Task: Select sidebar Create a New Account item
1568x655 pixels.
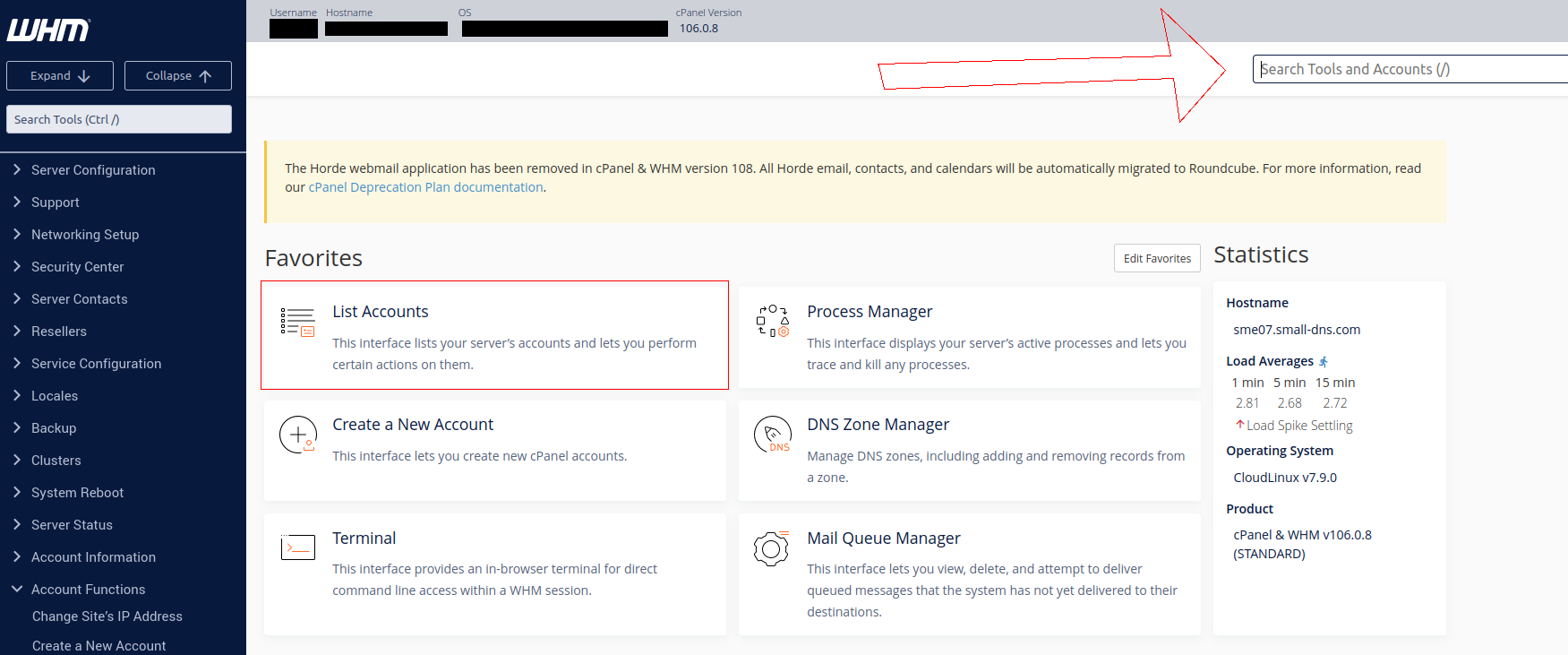Action: click(x=99, y=646)
